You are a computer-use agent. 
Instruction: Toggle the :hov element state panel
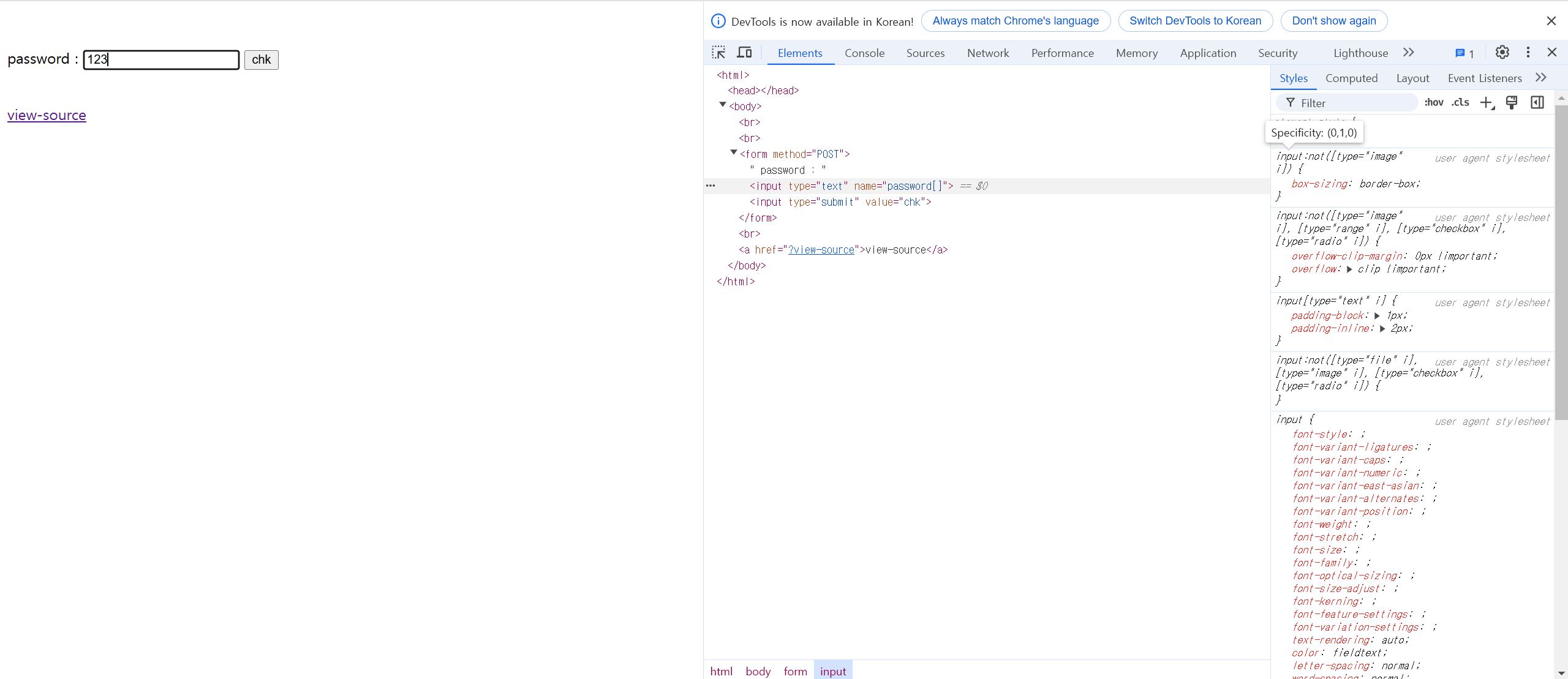(x=1434, y=103)
